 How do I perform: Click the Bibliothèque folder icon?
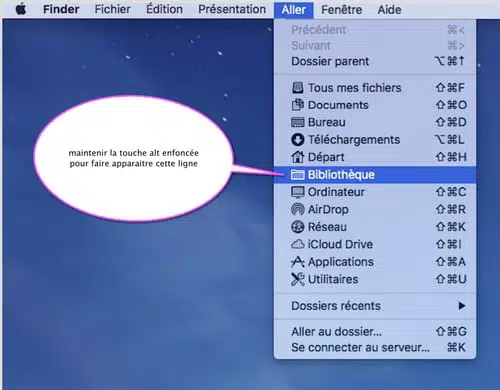pyautogui.click(x=297, y=175)
